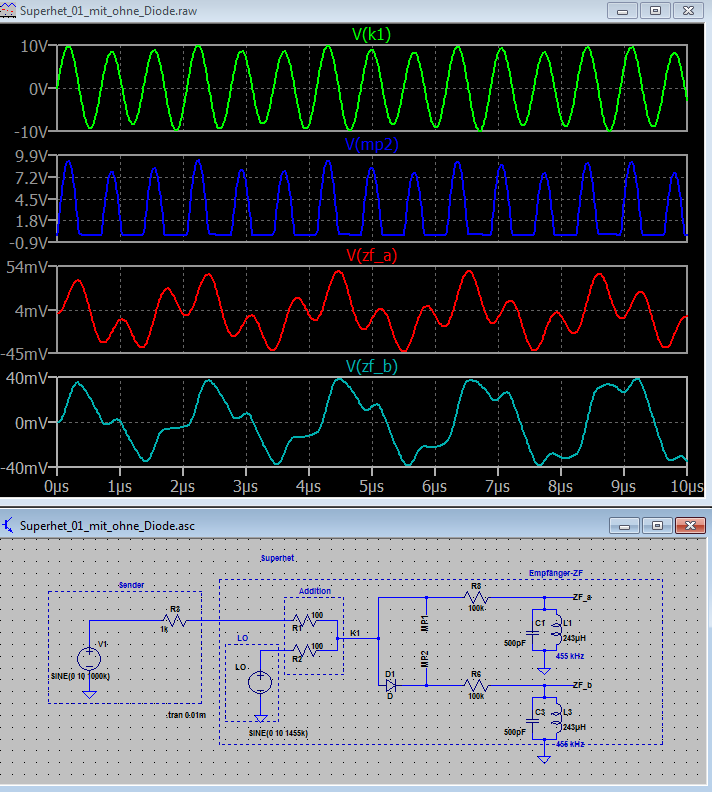Select the blue V(mp2) trace label

[x=372, y=144]
